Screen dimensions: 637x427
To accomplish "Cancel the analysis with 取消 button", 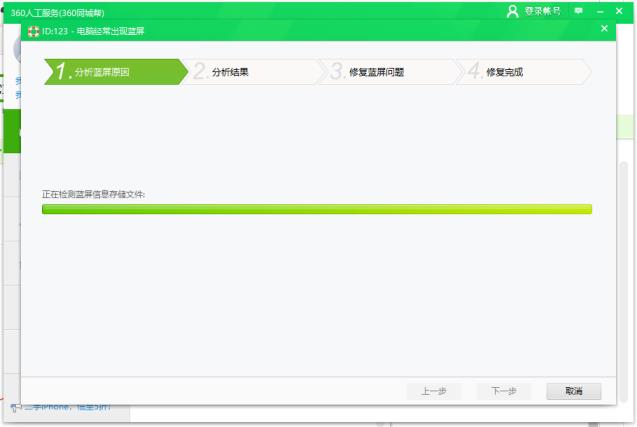I will [573, 391].
